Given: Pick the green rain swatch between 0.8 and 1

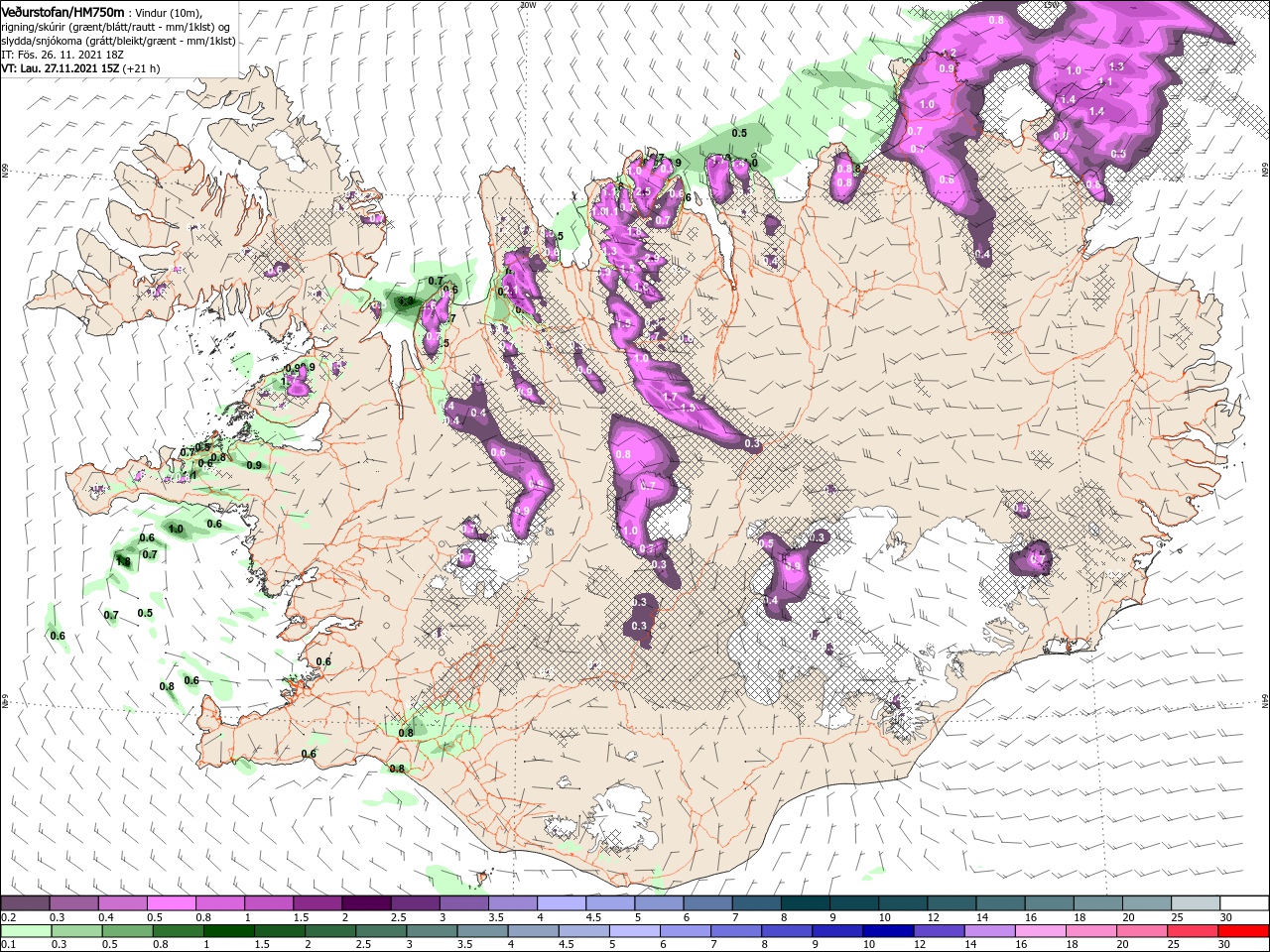Looking at the screenshot, I should click(x=178, y=930).
